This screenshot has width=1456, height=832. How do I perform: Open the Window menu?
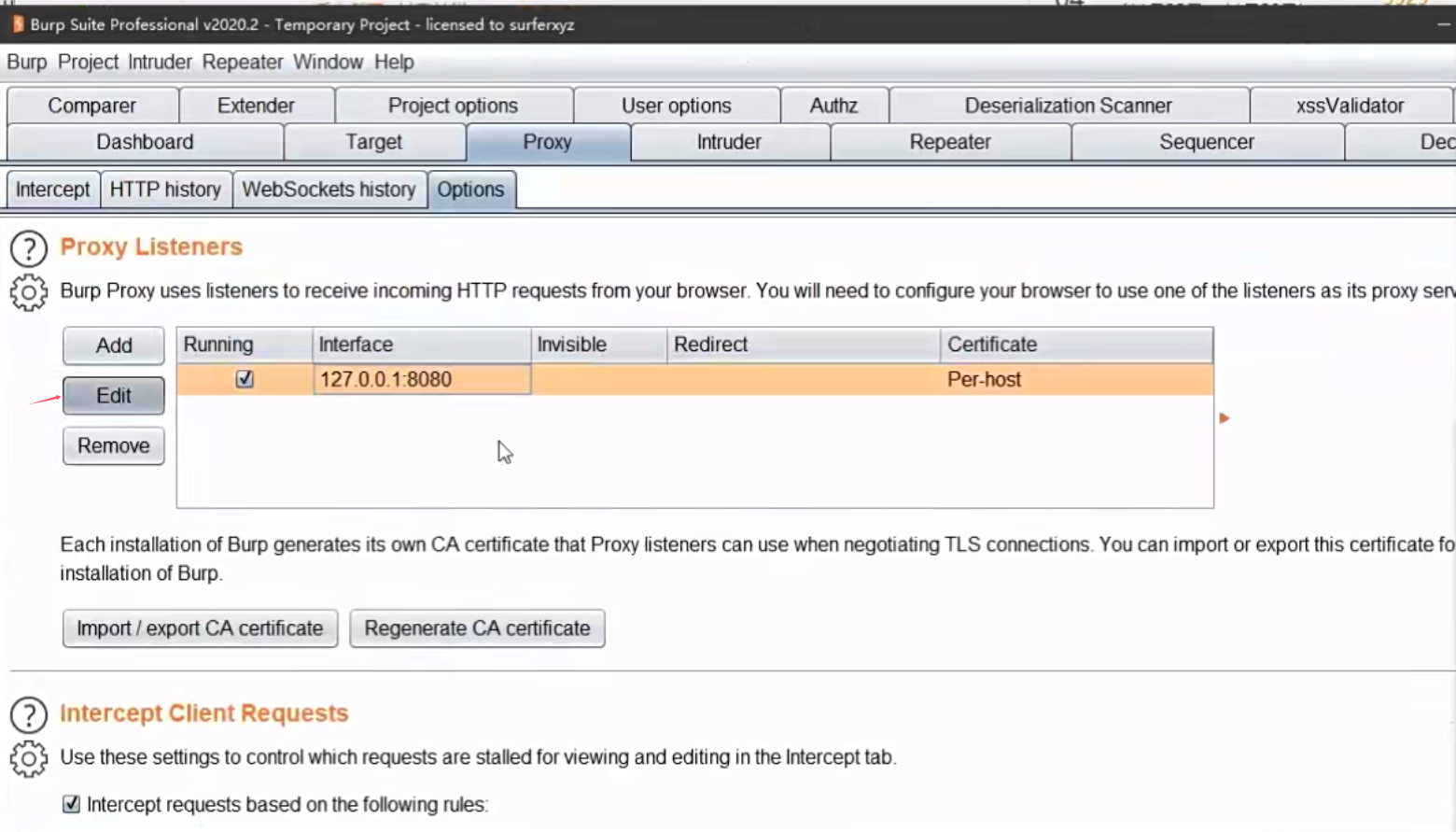click(328, 62)
